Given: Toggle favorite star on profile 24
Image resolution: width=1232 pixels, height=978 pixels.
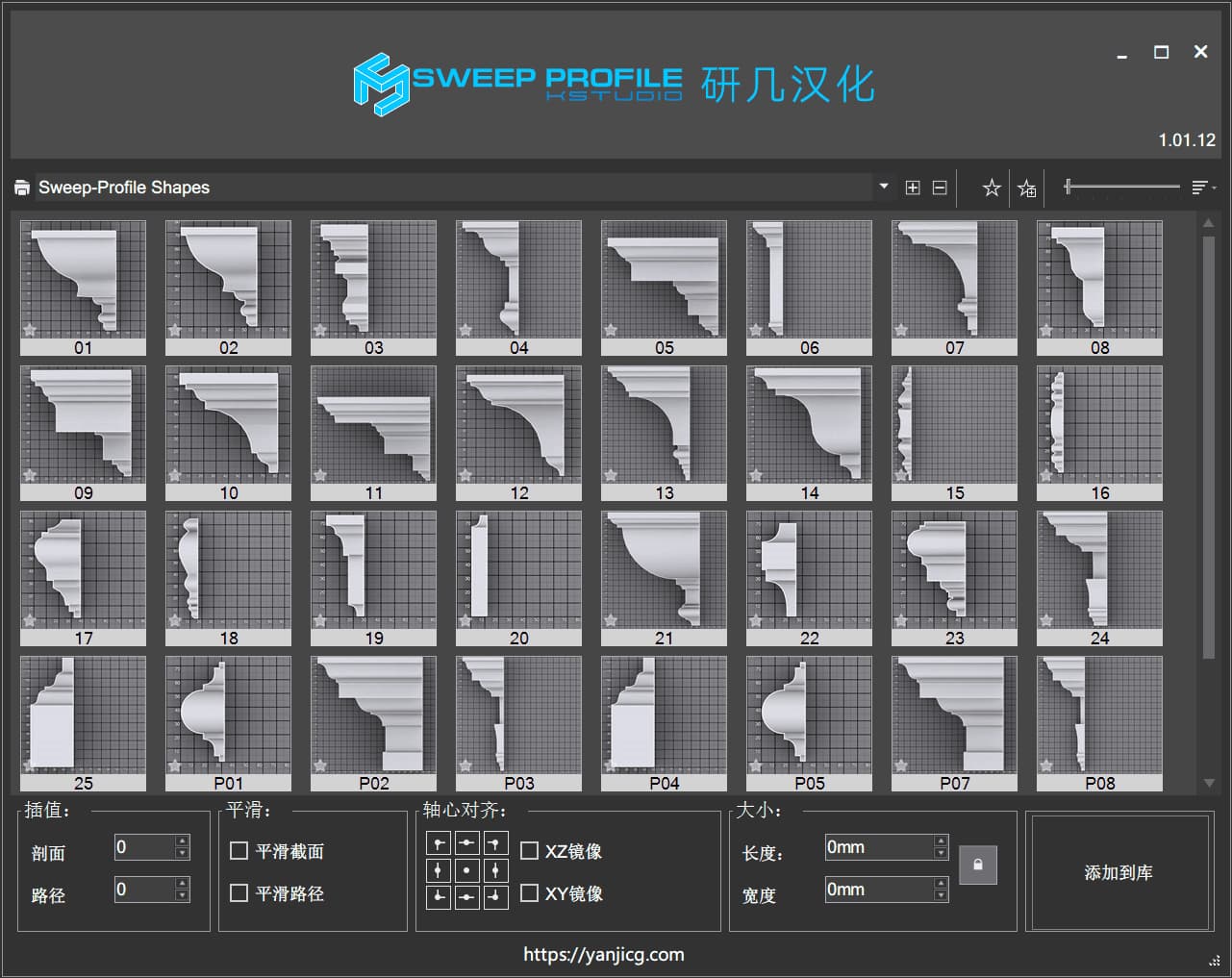Looking at the screenshot, I should coord(1046,620).
